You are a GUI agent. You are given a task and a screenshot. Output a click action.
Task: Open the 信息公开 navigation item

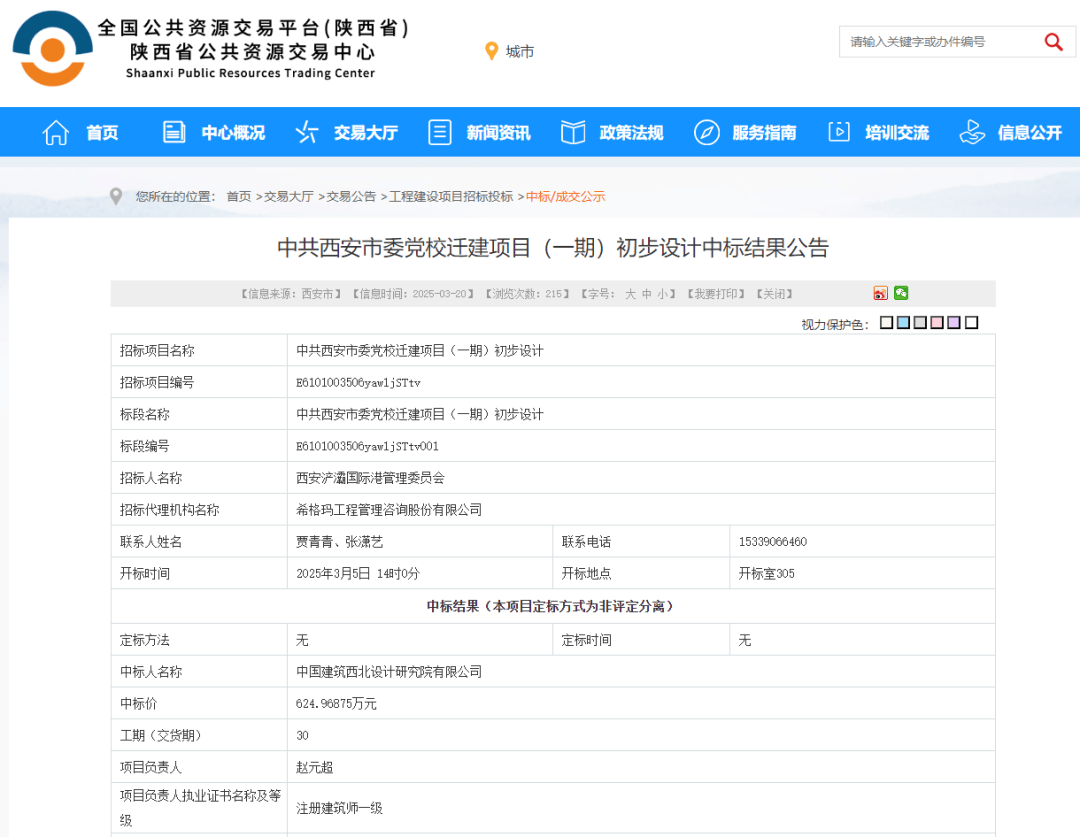click(x=1030, y=132)
